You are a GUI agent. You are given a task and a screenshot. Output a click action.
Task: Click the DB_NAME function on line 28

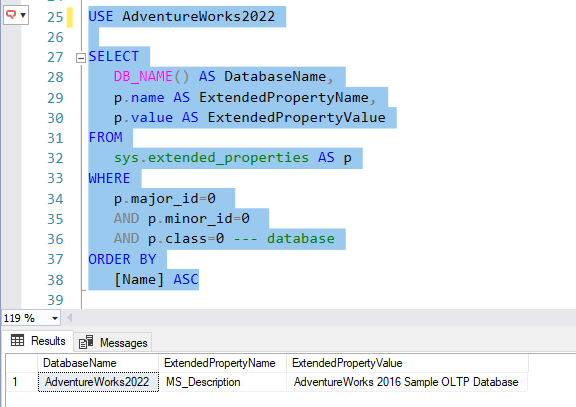tap(143, 76)
